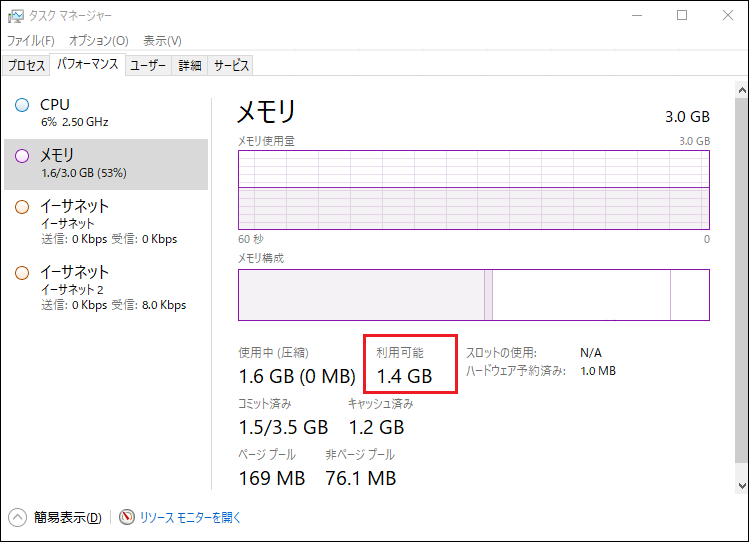Select the purple メモリ circle icon
This screenshot has width=749, height=542.
[x=22, y=156]
